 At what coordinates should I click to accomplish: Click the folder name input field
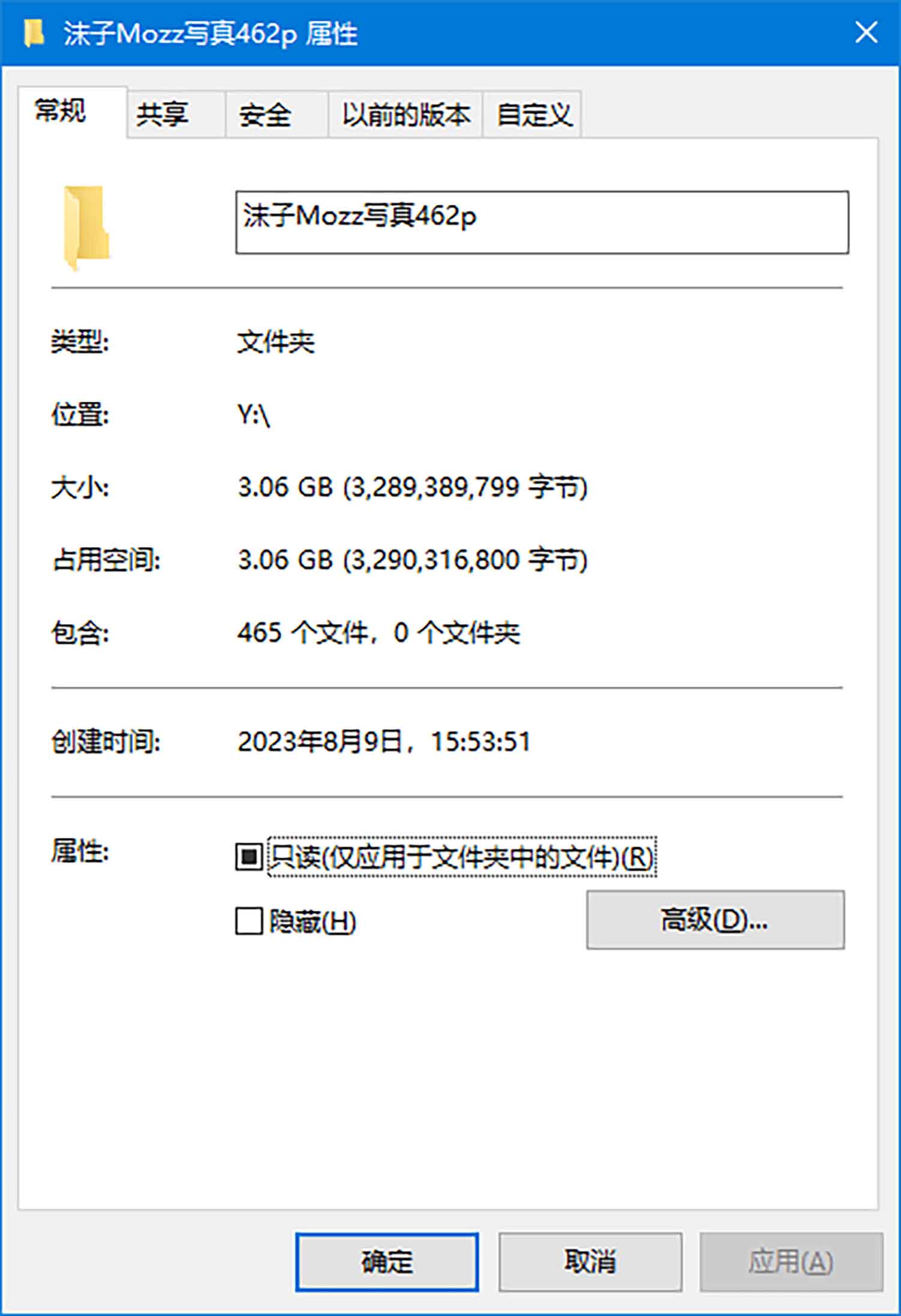(542, 222)
